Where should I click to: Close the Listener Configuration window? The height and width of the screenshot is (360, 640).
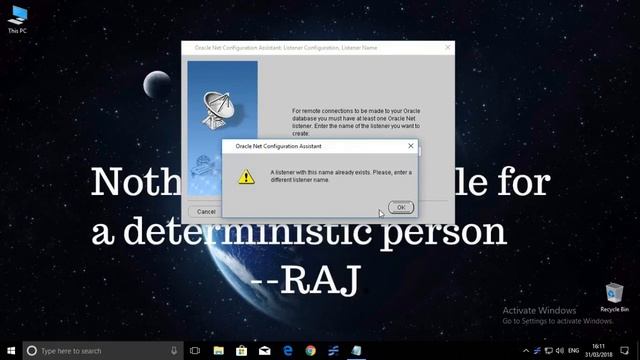click(x=447, y=47)
